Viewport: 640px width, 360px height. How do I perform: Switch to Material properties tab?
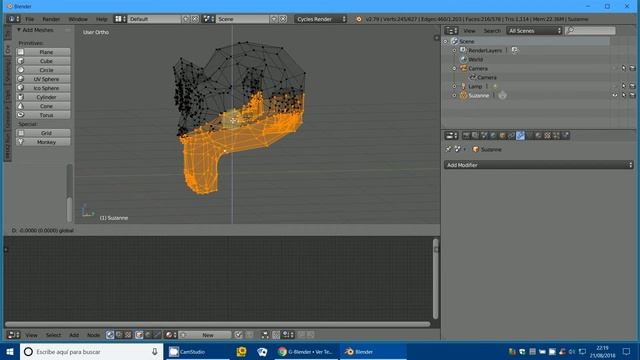[x=538, y=136]
